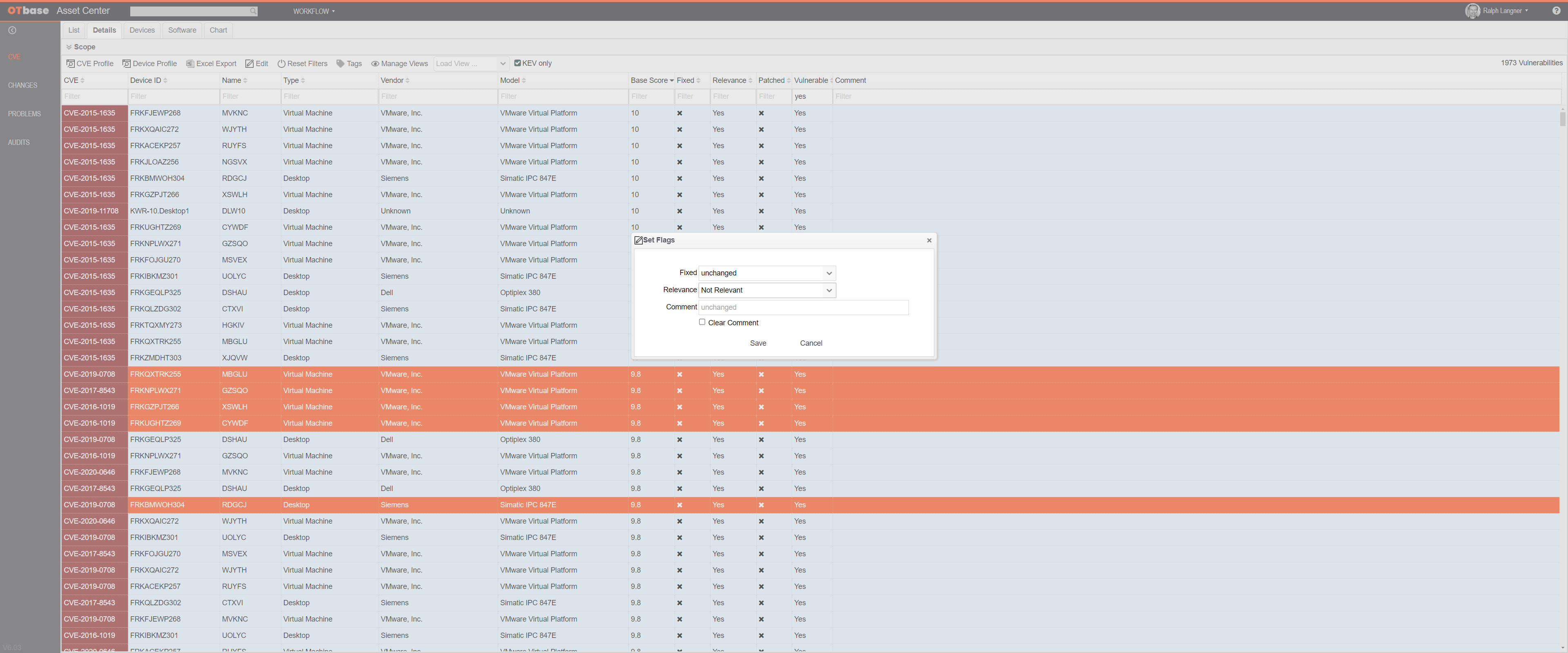1568x653 pixels.
Task: Switch to the Software tab
Action: (182, 31)
